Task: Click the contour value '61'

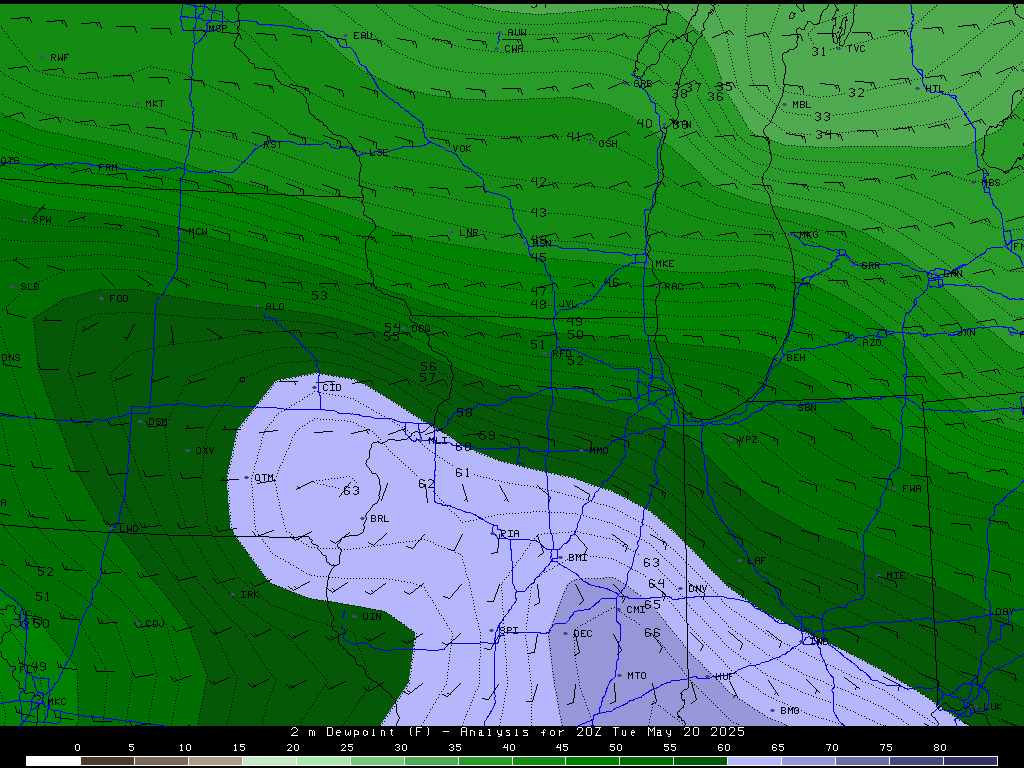Action: [x=462, y=473]
